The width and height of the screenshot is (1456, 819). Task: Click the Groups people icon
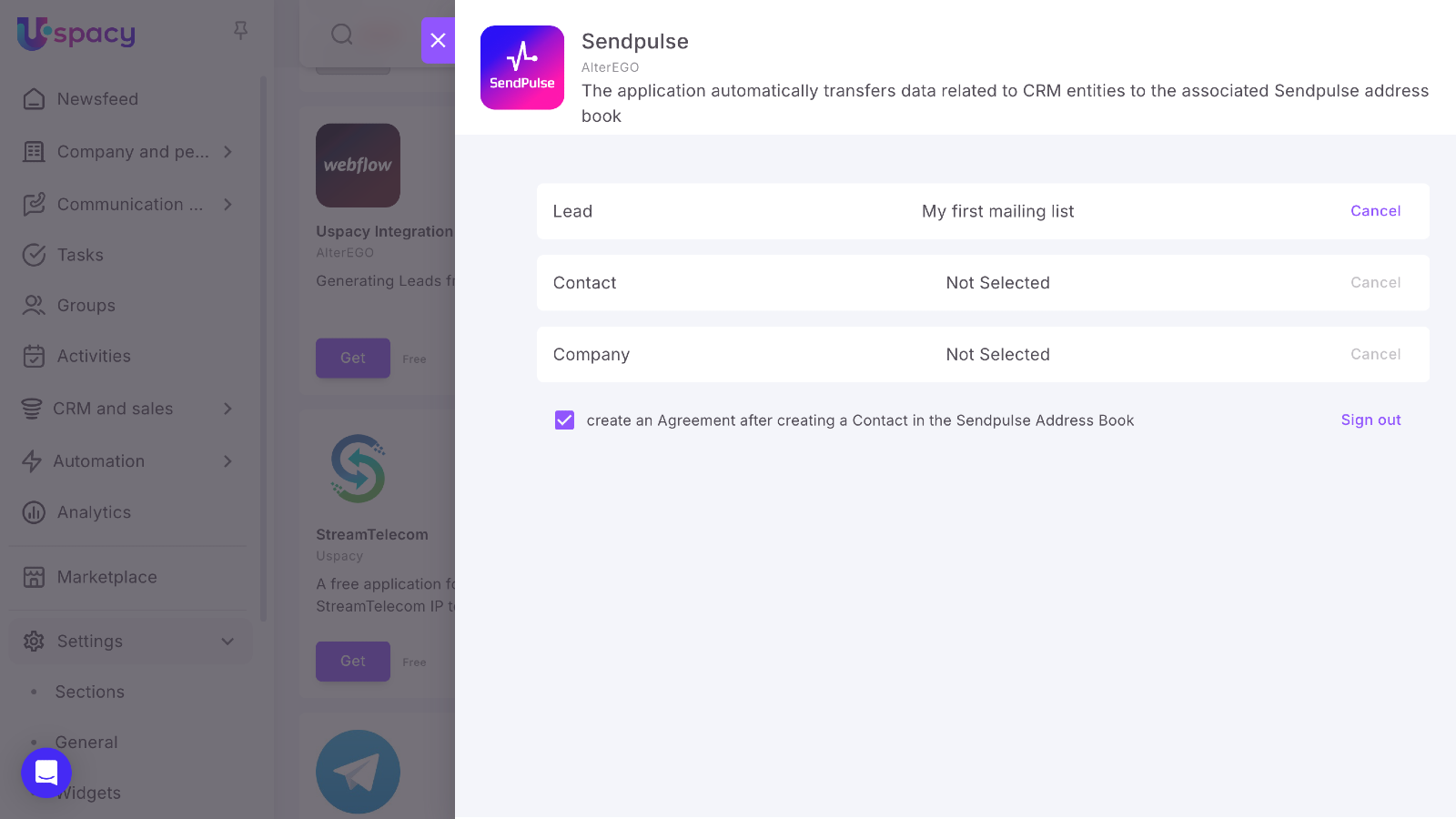pyautogui.click(x=34, y=306)
